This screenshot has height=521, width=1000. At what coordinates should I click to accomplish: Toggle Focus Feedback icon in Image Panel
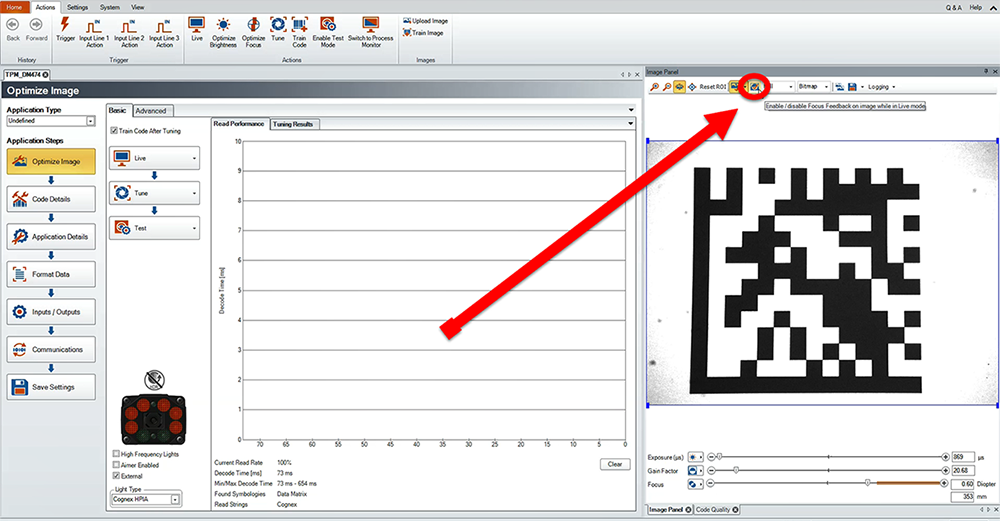(x=756, y=87)
